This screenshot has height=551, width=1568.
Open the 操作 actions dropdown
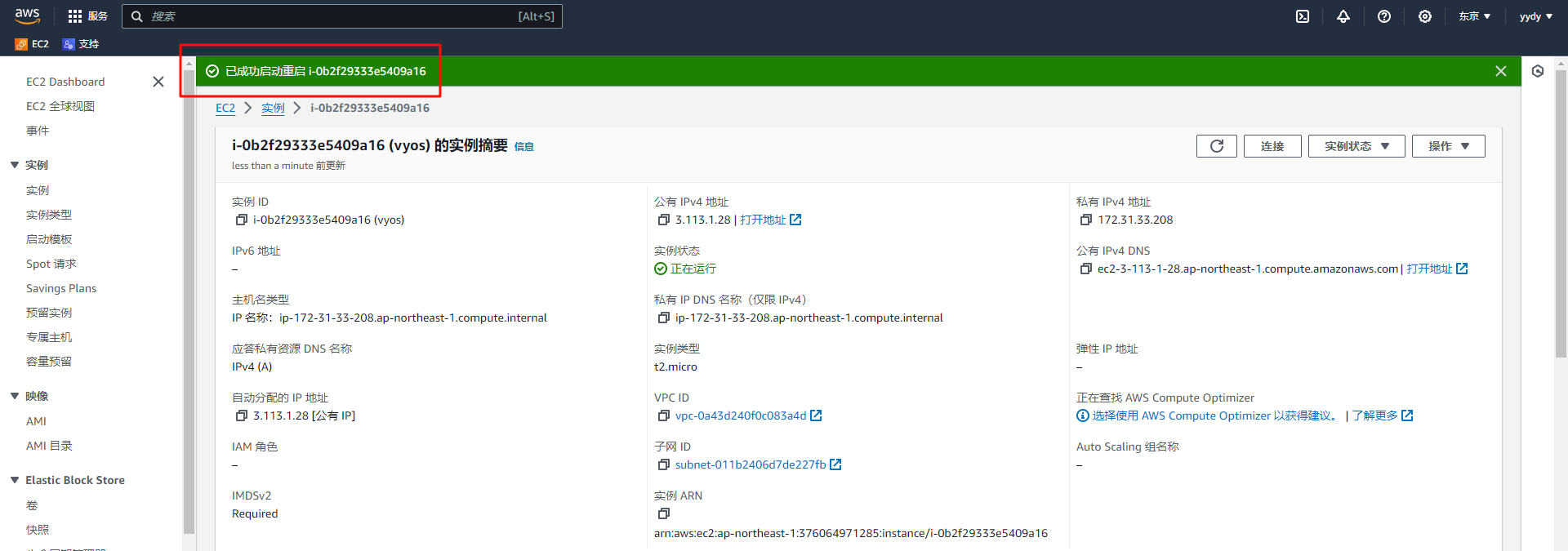coord(1449,146)
